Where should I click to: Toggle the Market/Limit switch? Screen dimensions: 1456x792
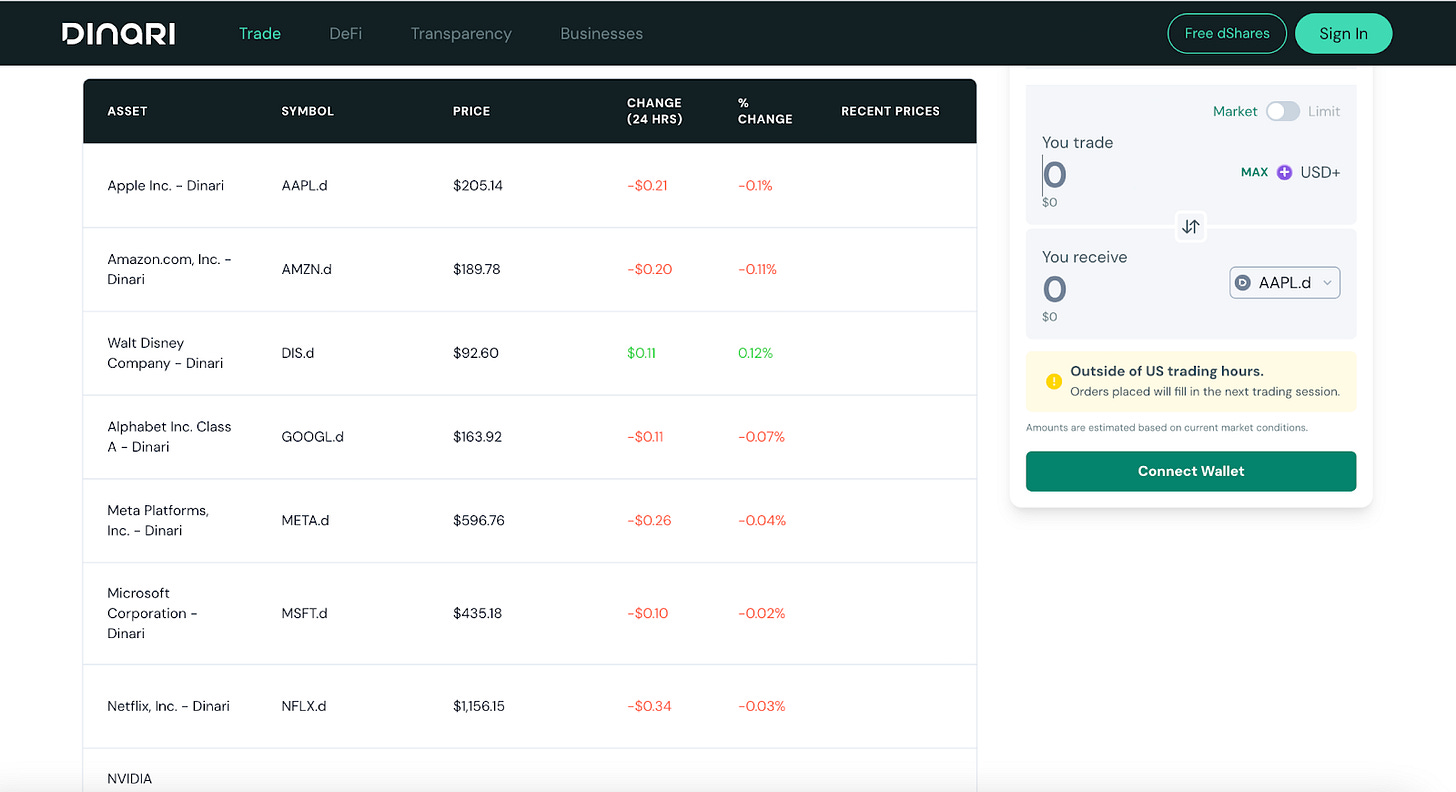click(x=1283, y=111)
